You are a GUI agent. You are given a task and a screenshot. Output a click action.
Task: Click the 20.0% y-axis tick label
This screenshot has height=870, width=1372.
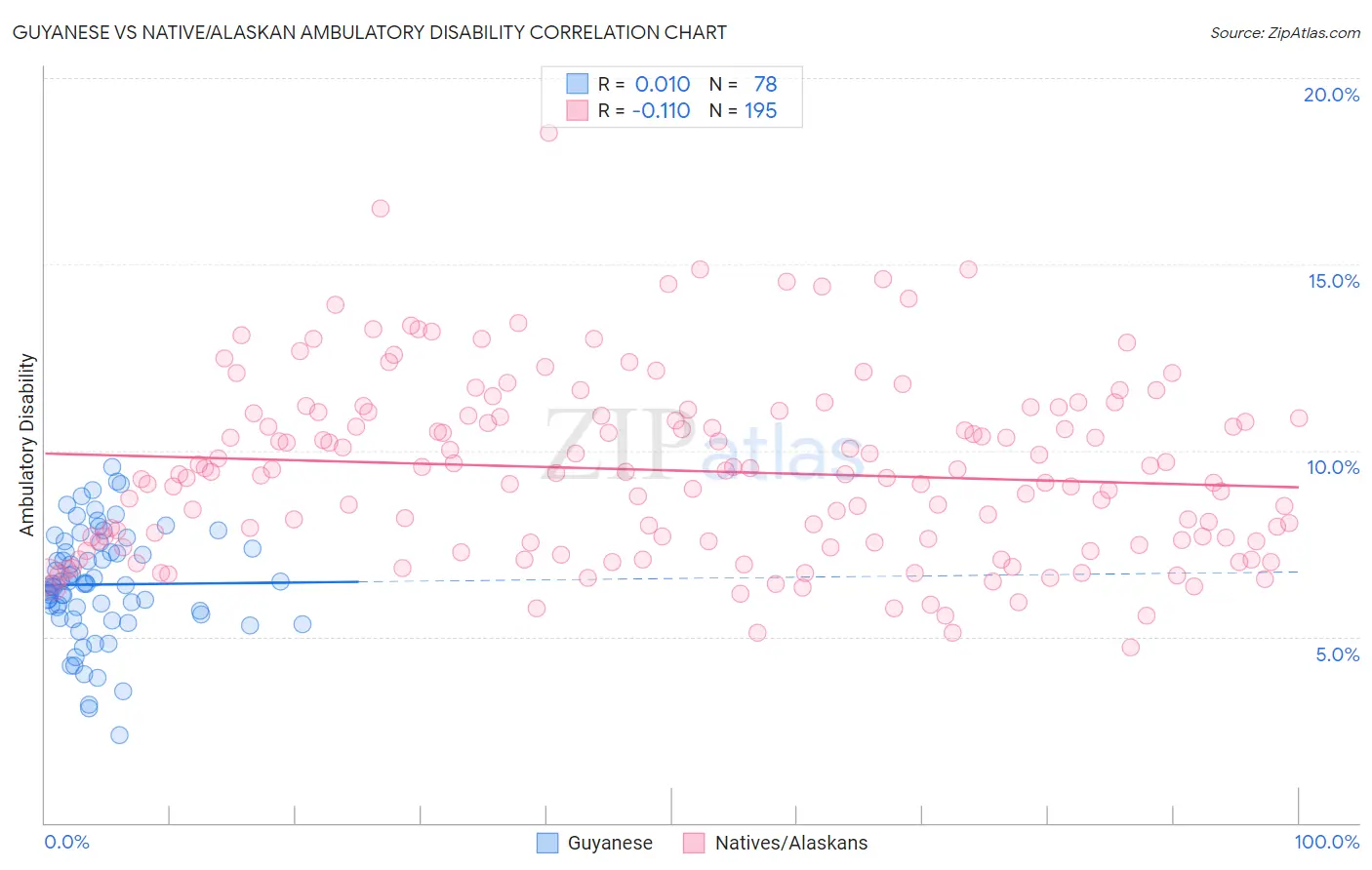point(1331,95)
